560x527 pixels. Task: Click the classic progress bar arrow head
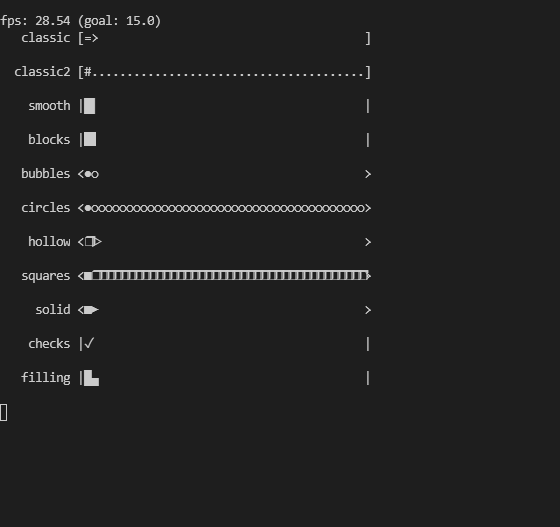tap(95, 38)
